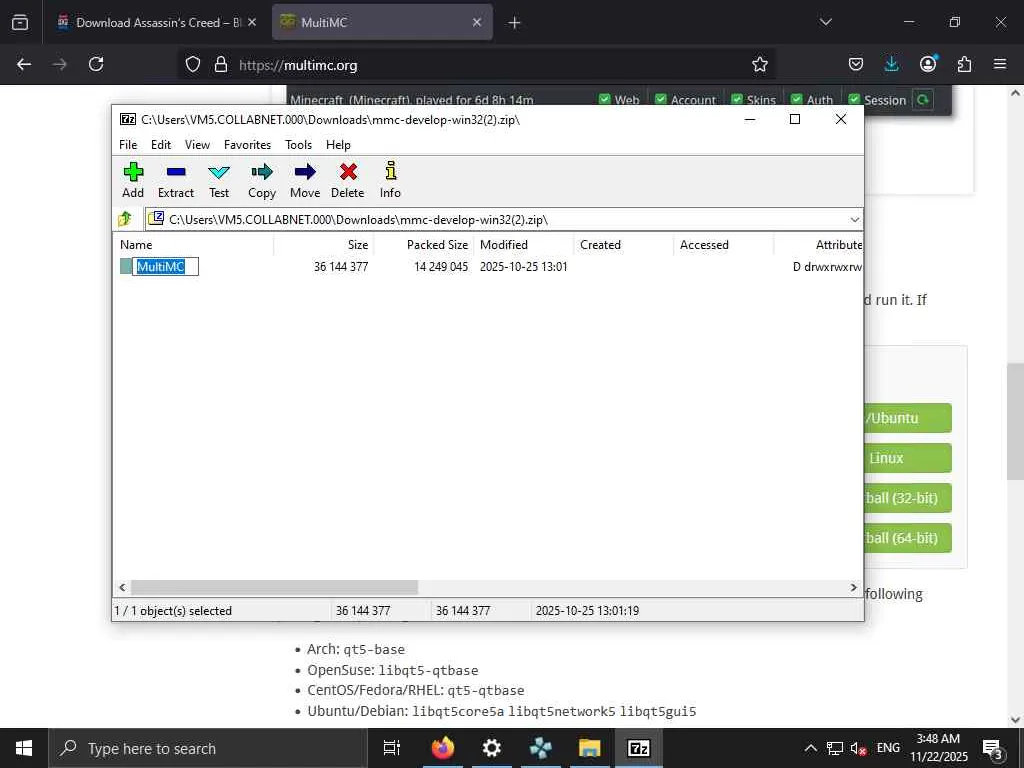Toggle the Session status checkbox
Screen dimensions: 1024x768
click(x=854, y=99)
